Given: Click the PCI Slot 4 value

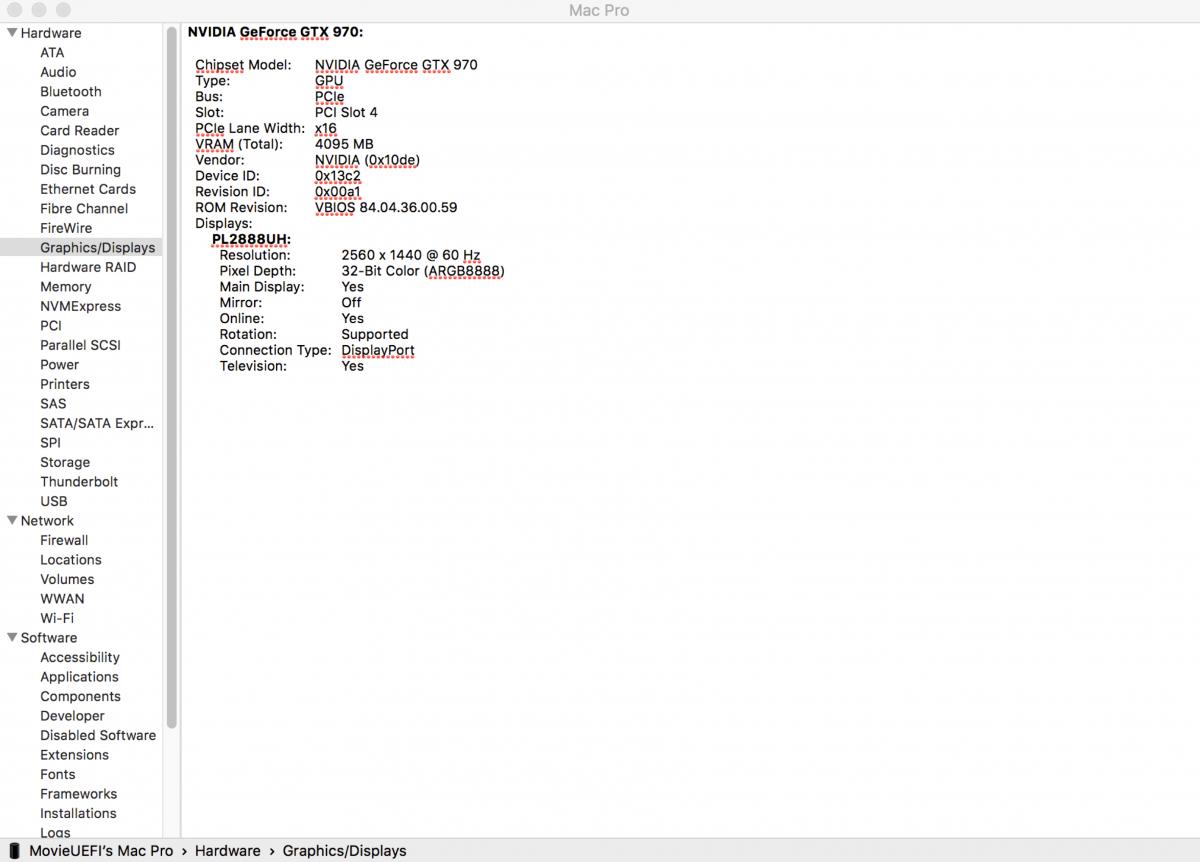Looking at the screenshot, I should pos(346,112).
